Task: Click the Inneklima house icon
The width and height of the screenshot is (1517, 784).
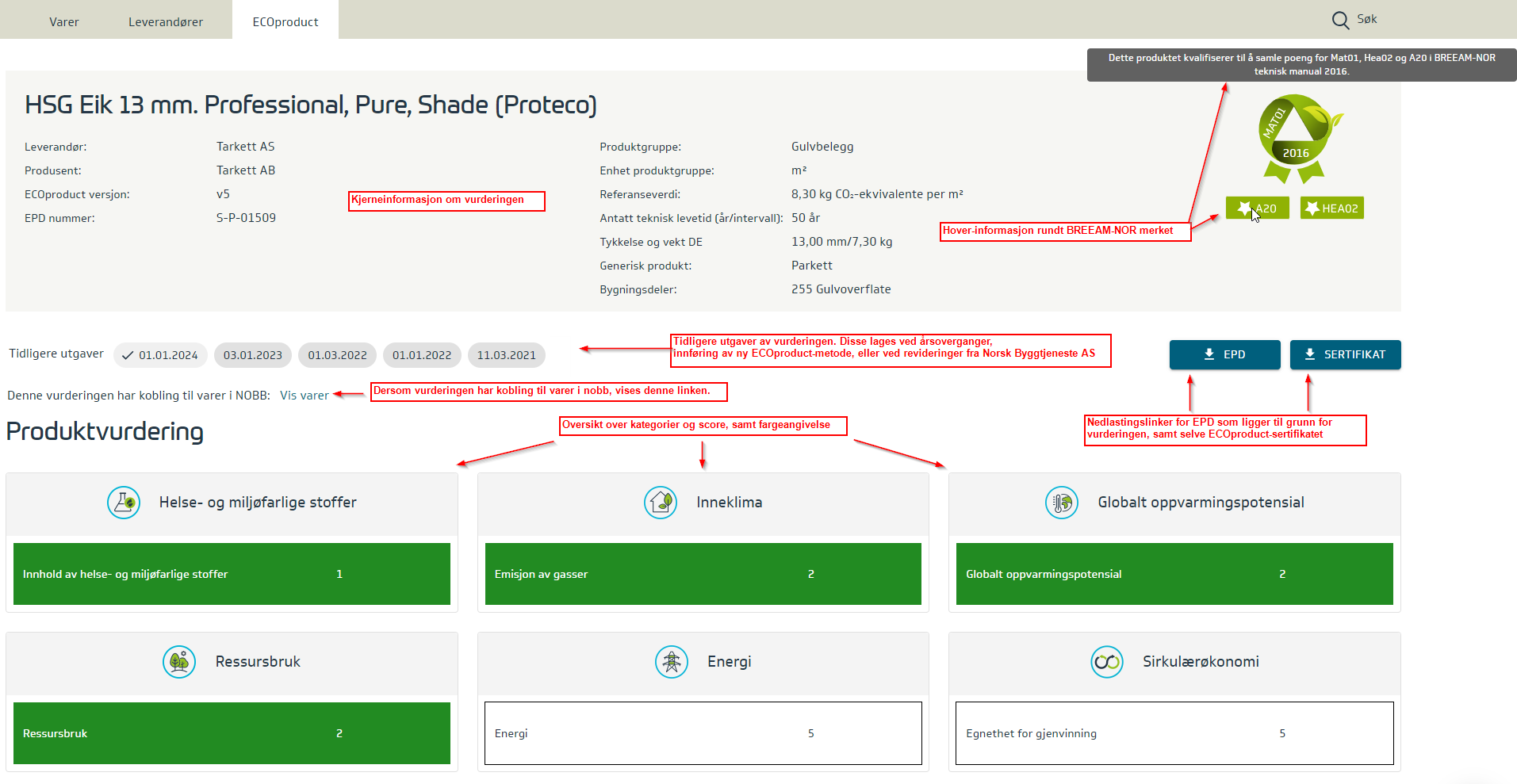Action: tap(660, 503)
